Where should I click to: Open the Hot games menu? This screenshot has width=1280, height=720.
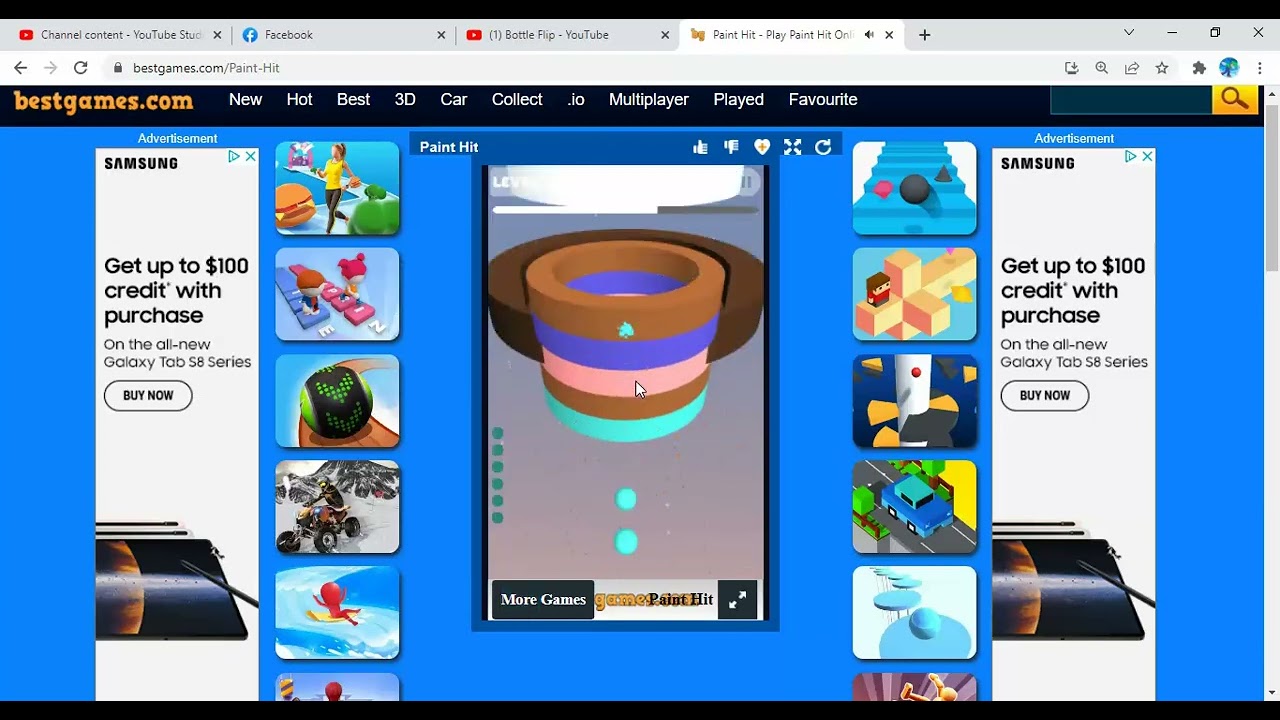[x=299, y=99]
